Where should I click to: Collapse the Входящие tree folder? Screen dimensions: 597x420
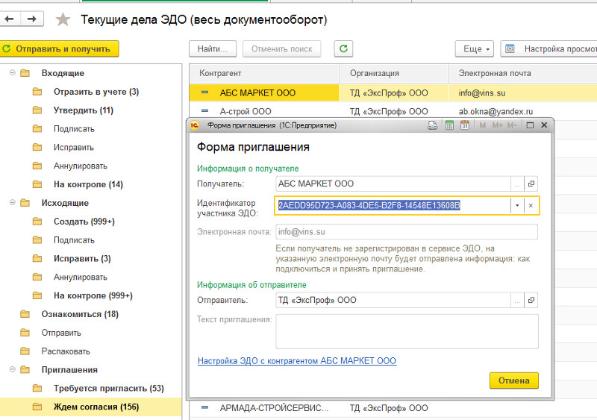[x=12, y=72]
